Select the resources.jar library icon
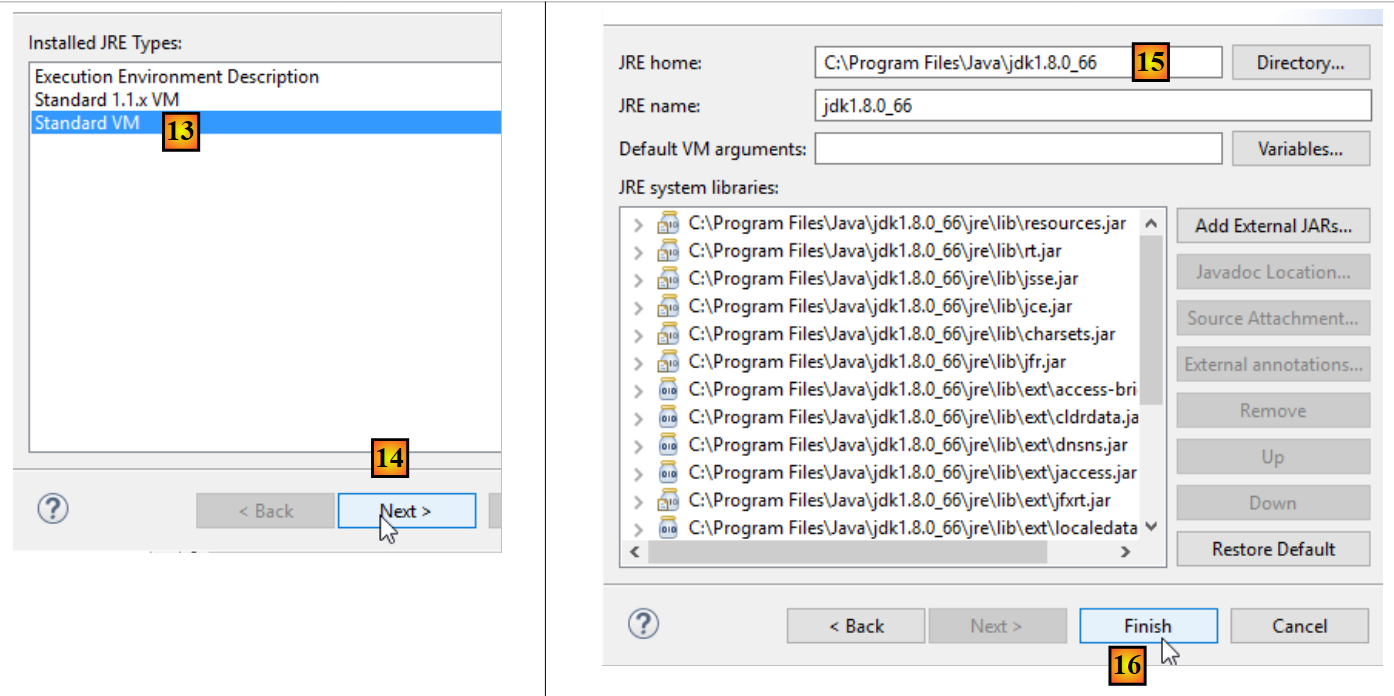Viewport: 1394px width, 696px height. (668, 224)
